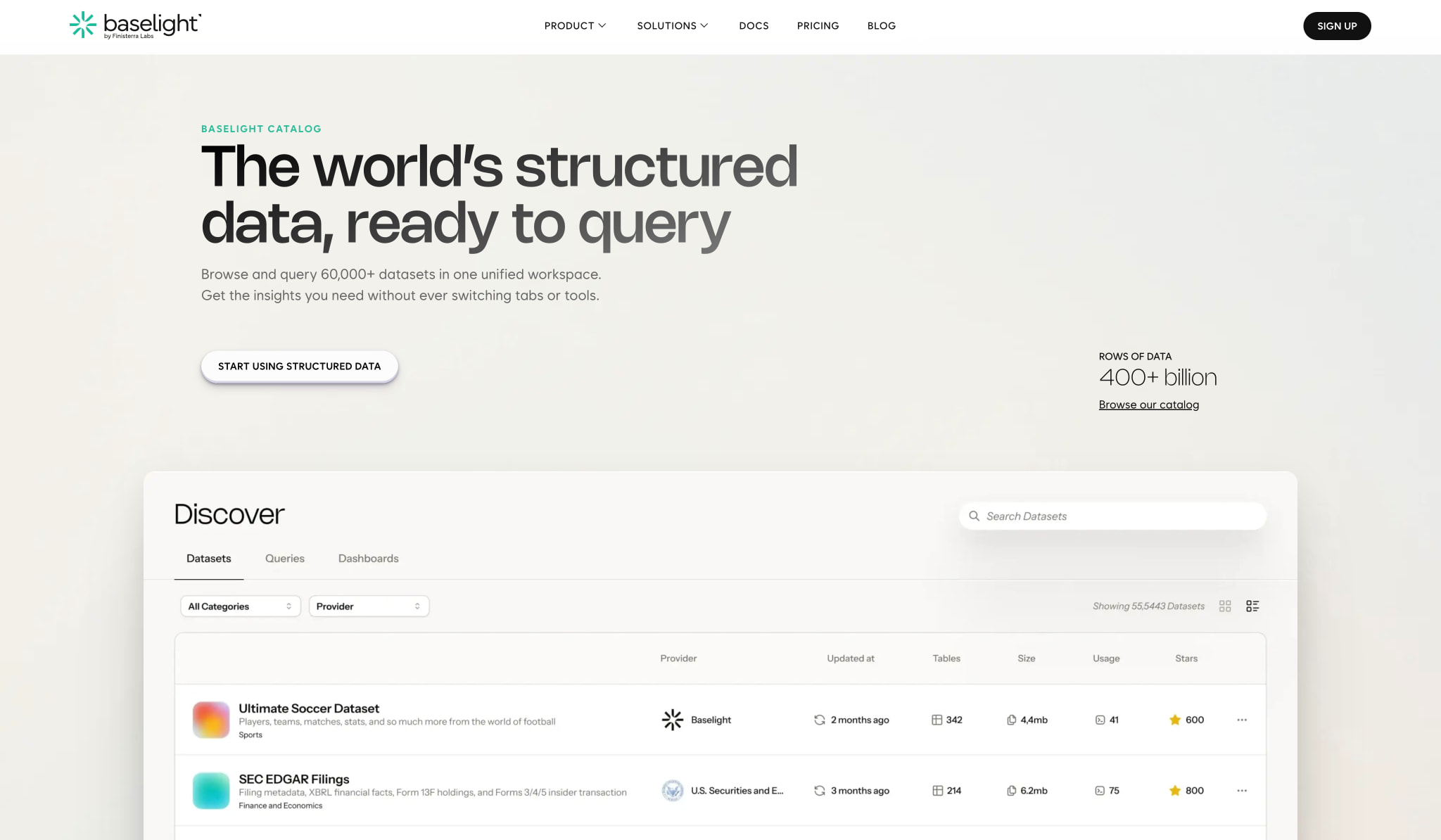The height and width of the screenshot is (840, 1441).
Task: Click the Ultimate Soccer Dataset thumbnail
Action: 211,720
